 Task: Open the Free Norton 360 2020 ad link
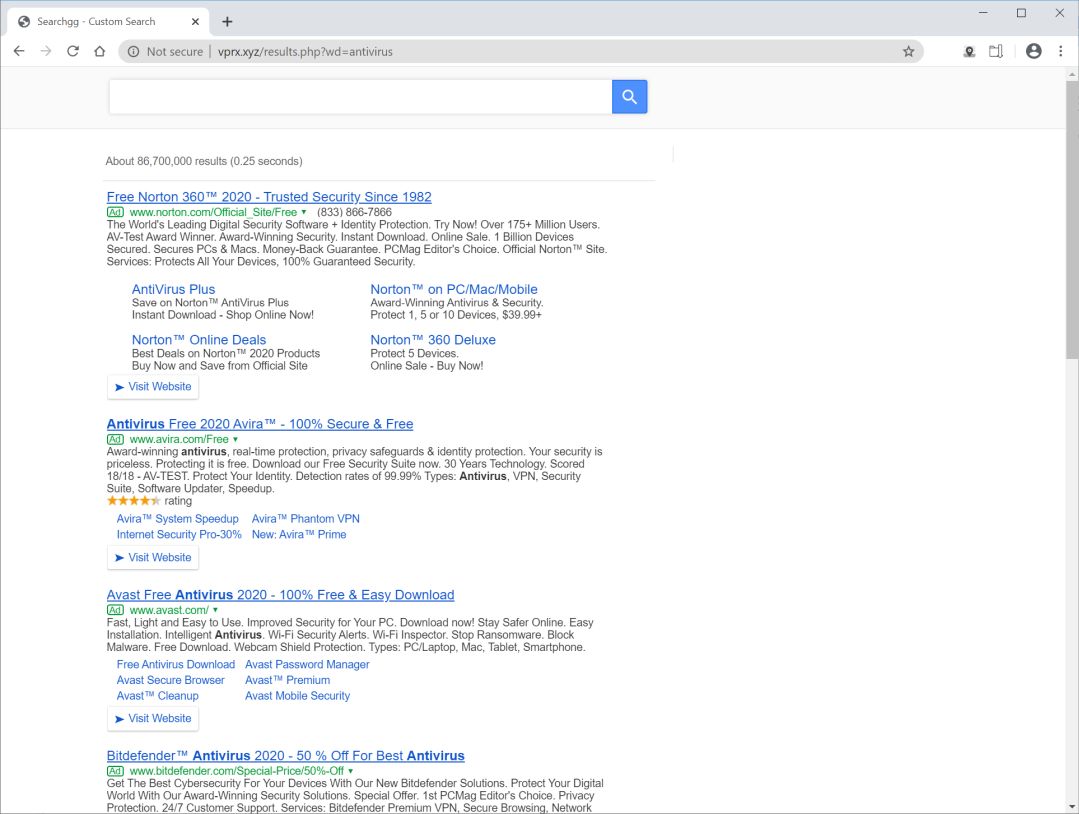(x=269, y=197)
